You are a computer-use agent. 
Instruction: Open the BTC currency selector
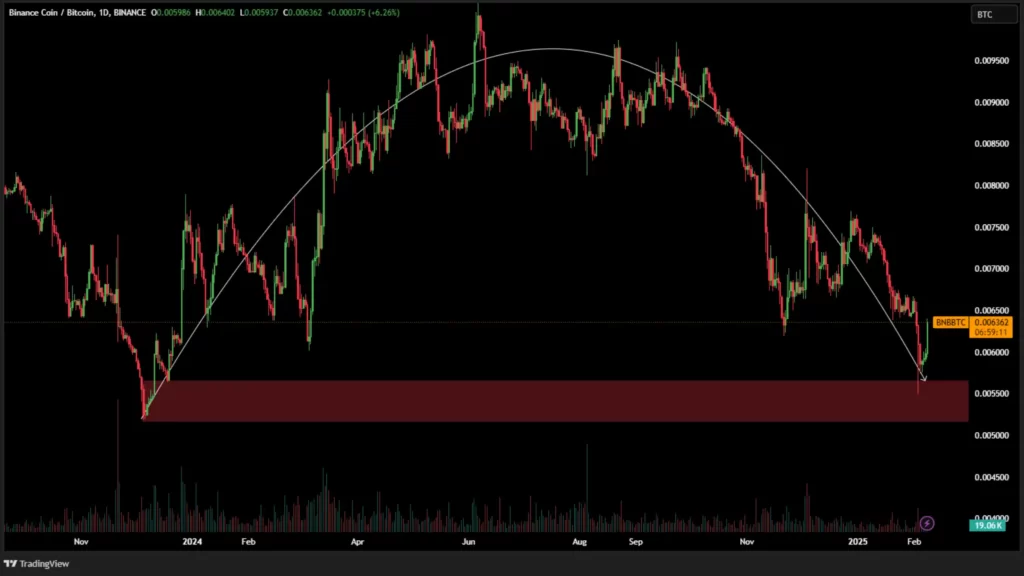click(993, 14)
